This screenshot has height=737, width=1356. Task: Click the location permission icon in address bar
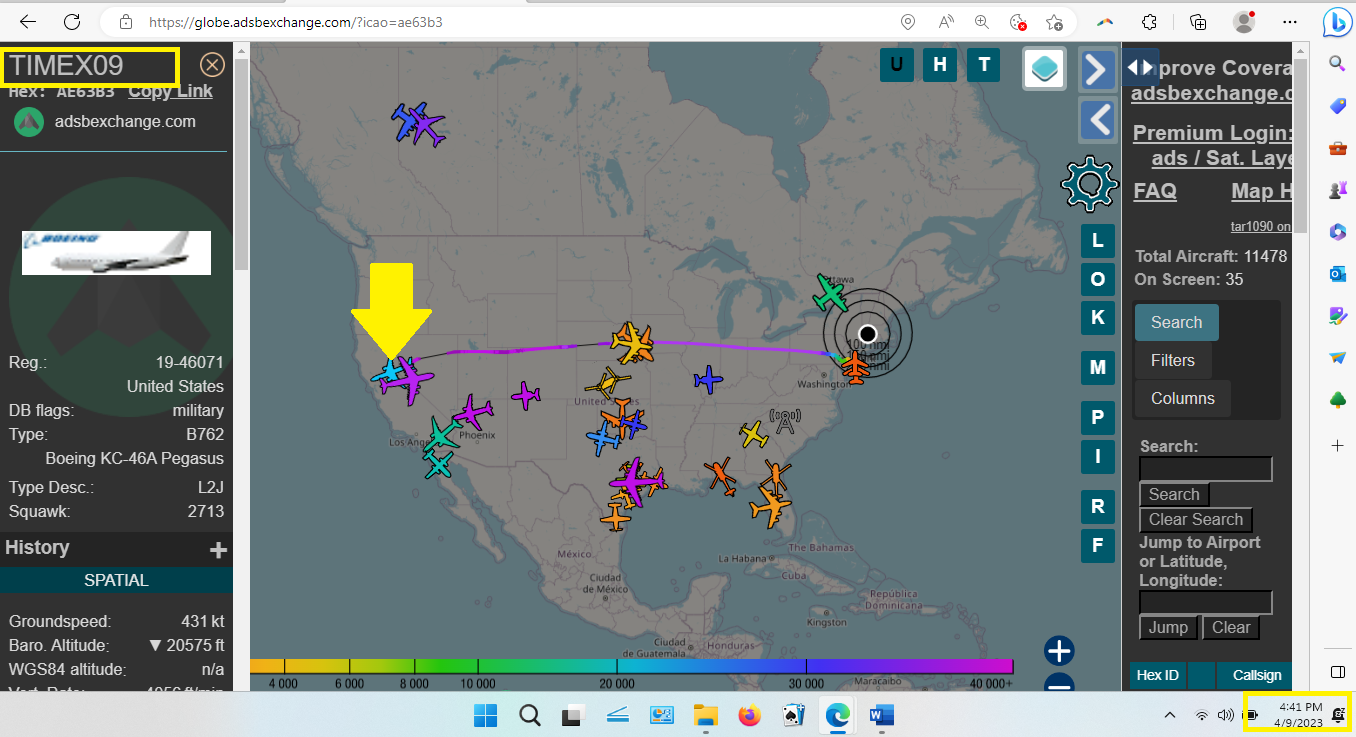click(x=907, y=21)
